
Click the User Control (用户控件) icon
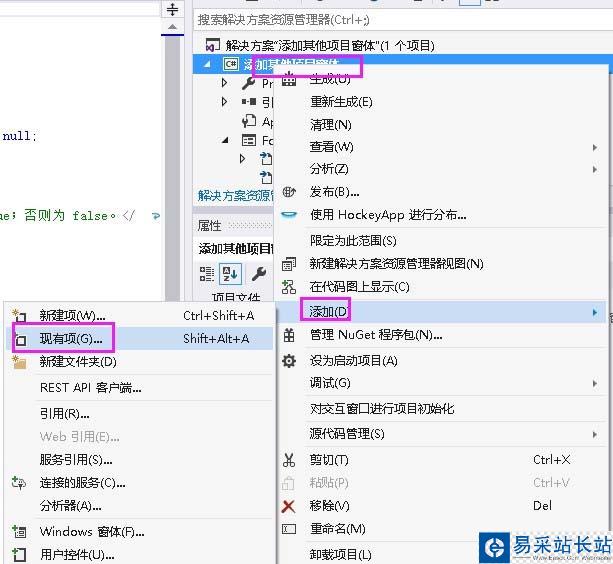pos(19,555)
